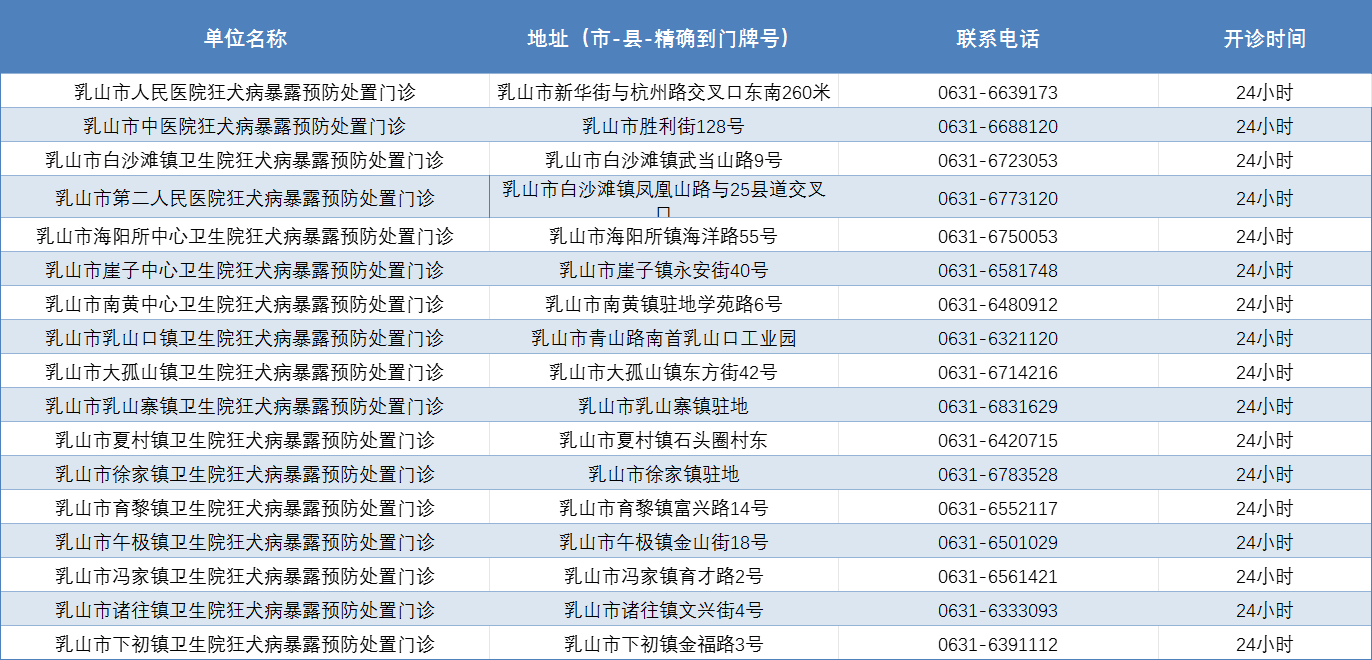This screenshot has height=660, width=1372.
Task: Click the 联系电话 column header
Action: click(x=997, y=38)
